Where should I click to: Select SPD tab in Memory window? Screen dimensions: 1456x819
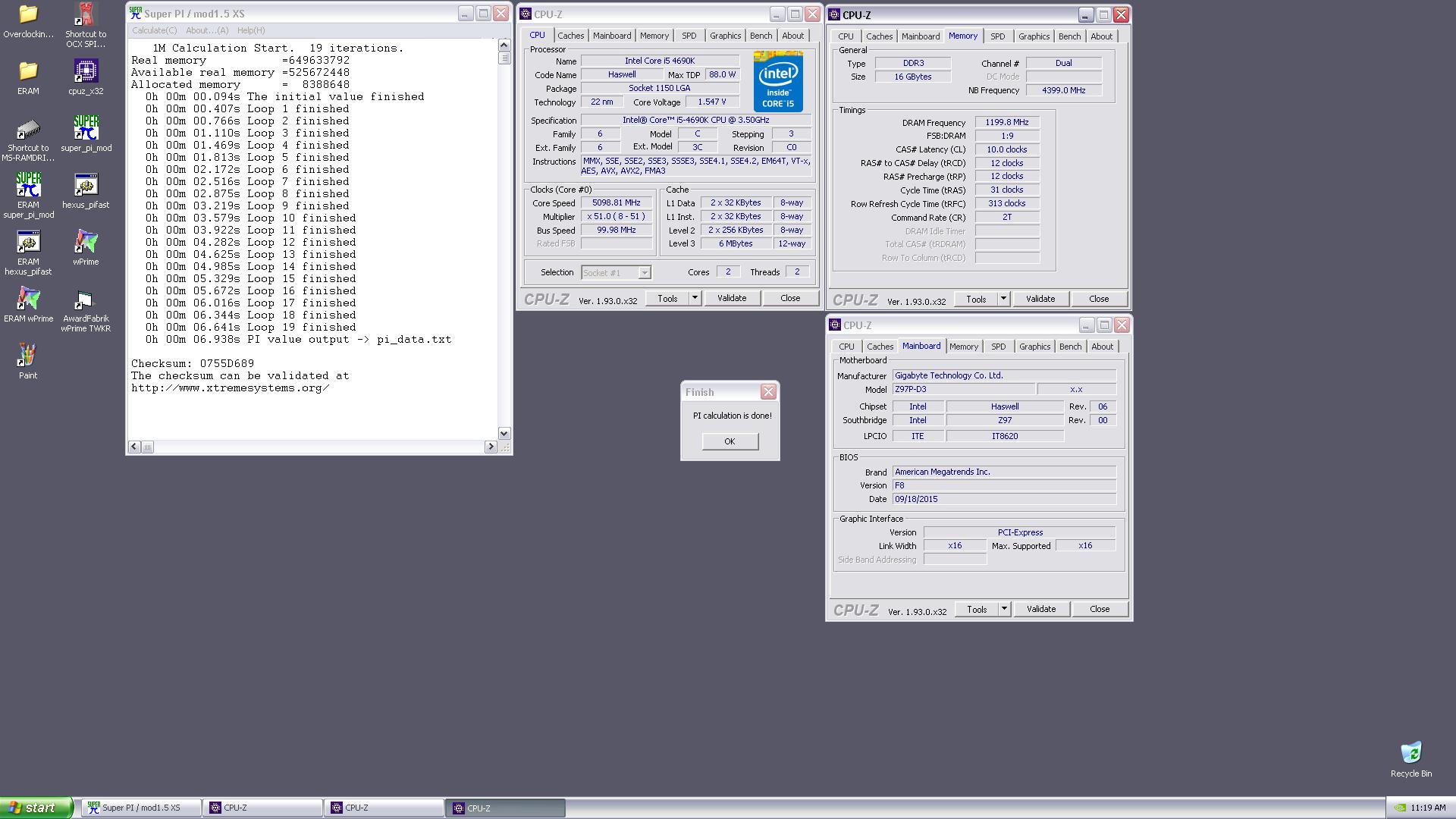pyautogui.click(x=997, y=36)
